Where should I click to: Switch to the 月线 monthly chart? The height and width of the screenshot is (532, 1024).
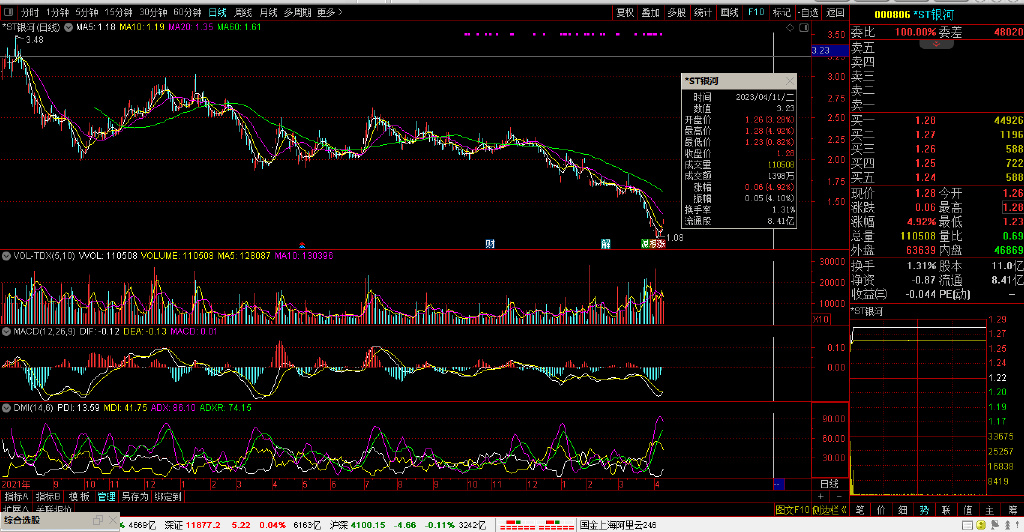click(268, 12)
